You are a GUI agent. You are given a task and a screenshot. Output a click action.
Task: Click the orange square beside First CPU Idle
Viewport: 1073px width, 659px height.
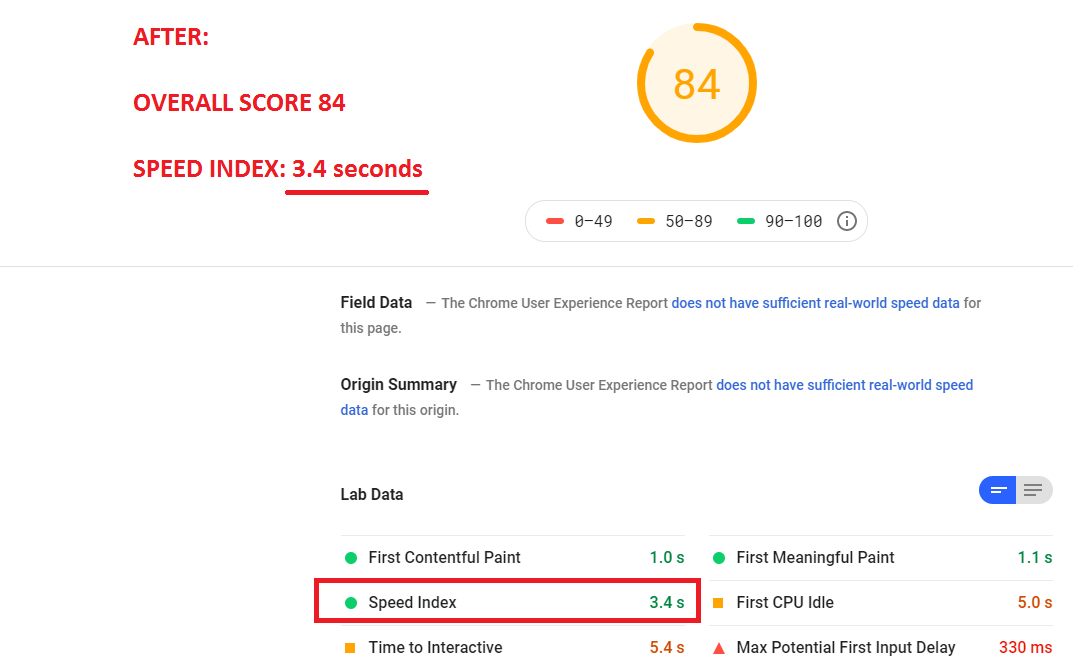(x=718, y=602)
